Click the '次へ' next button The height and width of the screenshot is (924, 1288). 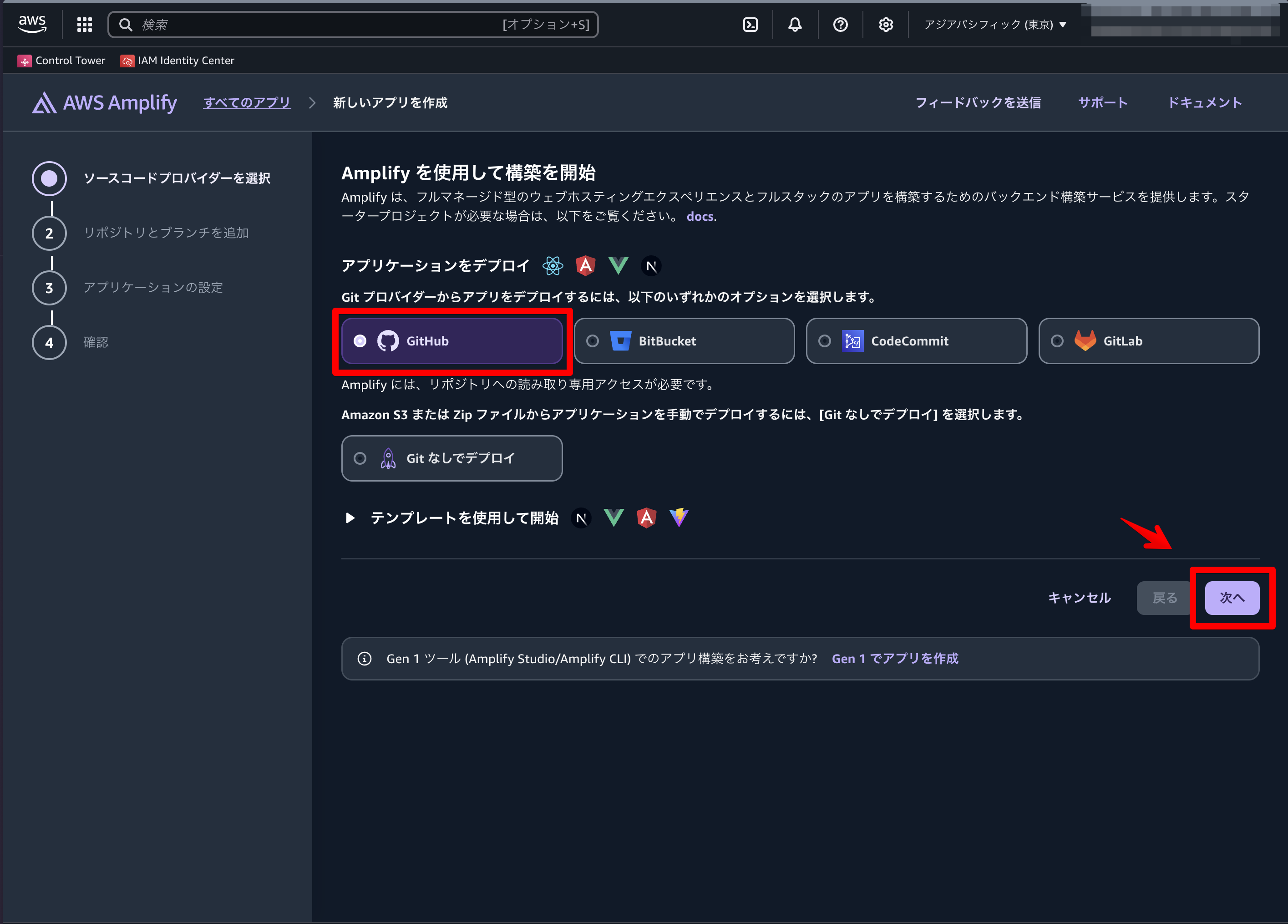[1232, 598]
